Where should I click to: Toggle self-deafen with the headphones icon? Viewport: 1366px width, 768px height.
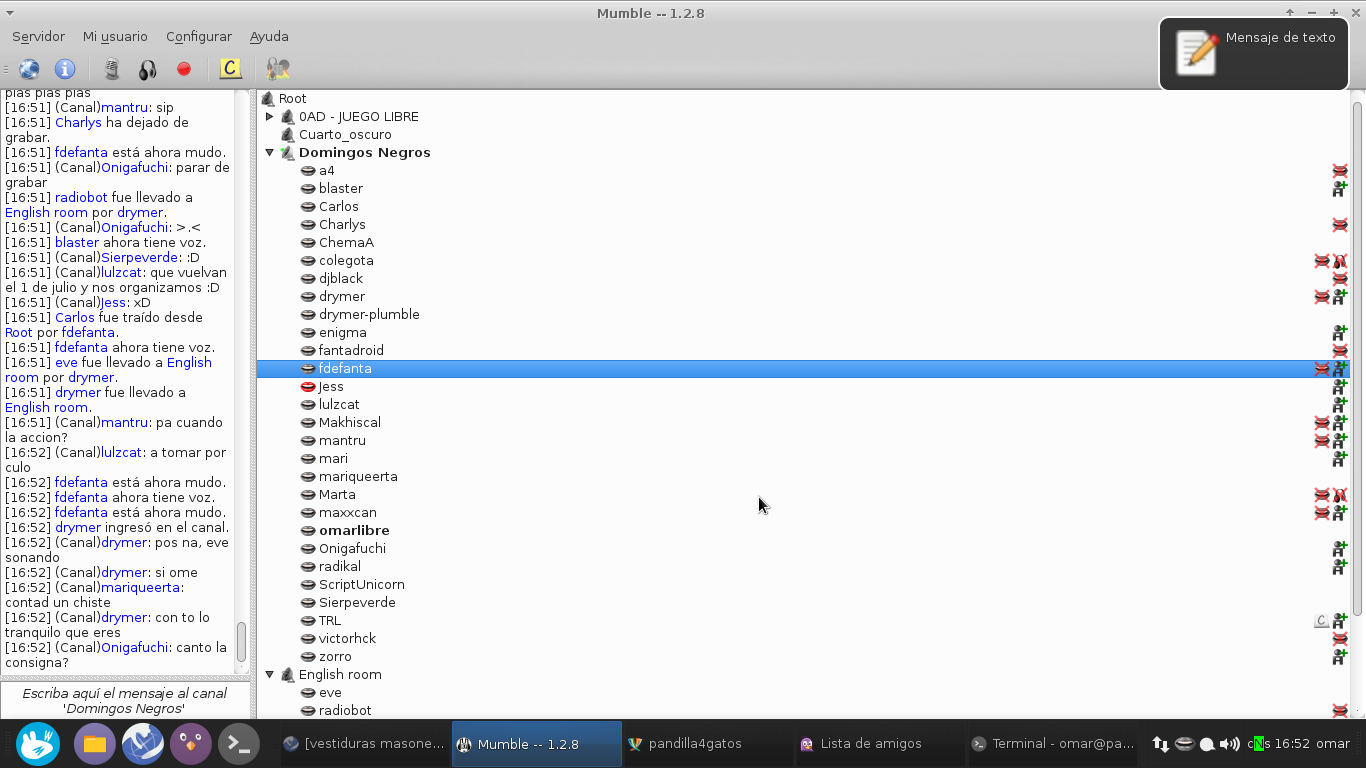pyautogui.click(x=148, y=69)
